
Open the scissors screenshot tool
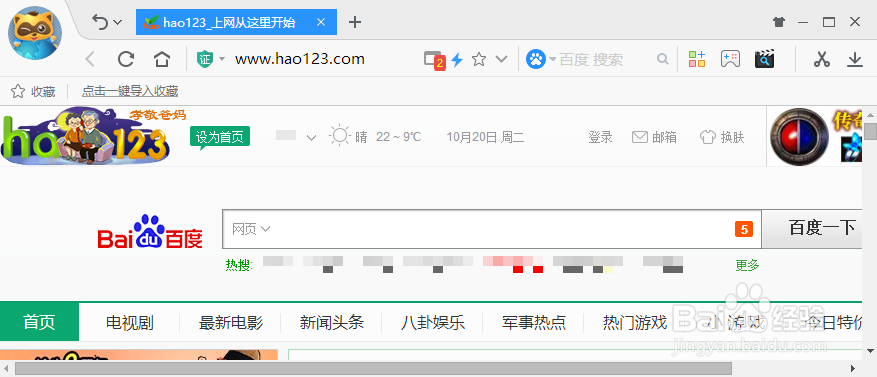tap(821, 59)
